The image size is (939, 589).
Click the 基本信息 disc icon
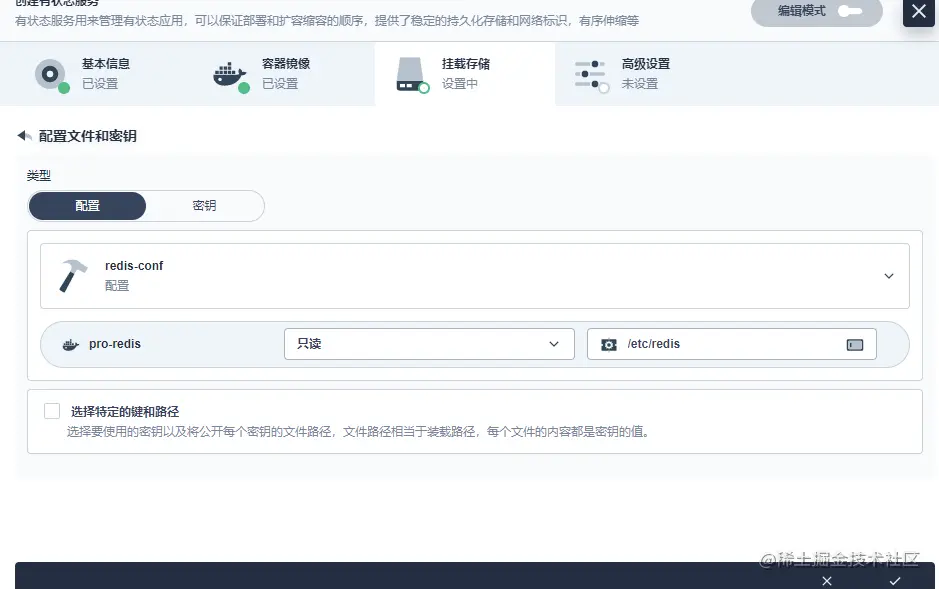(52, 75)
